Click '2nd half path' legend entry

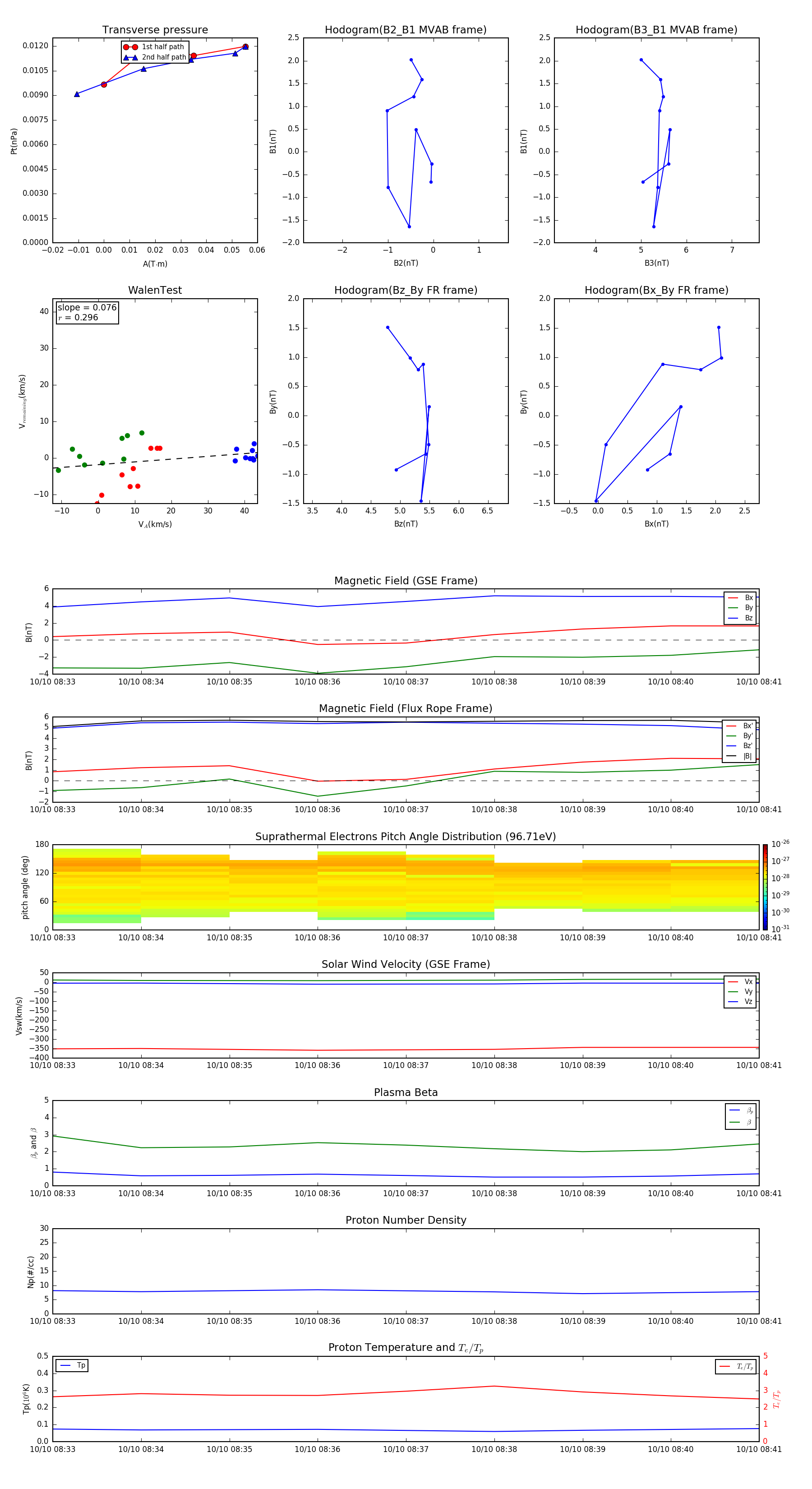pyautogui.click(x=154, y=57)
